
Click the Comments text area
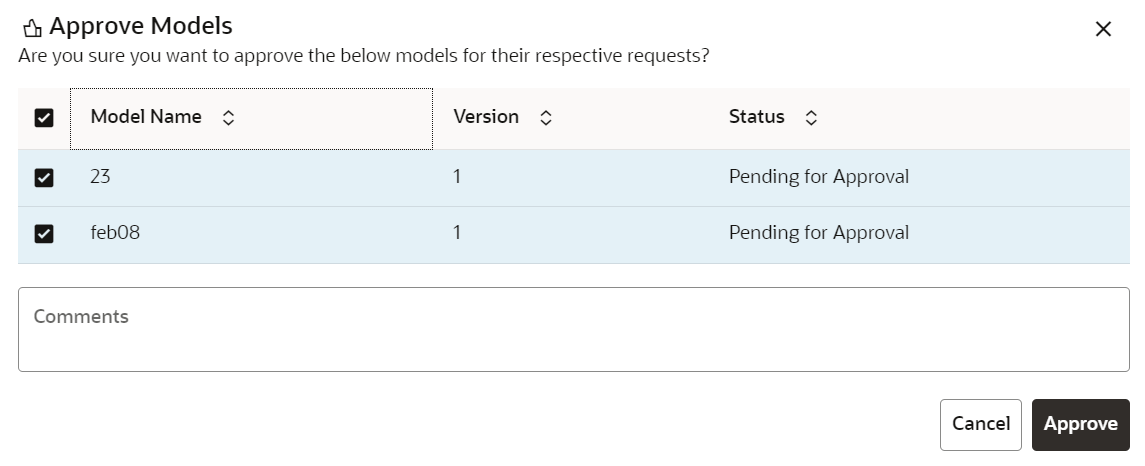573,329
